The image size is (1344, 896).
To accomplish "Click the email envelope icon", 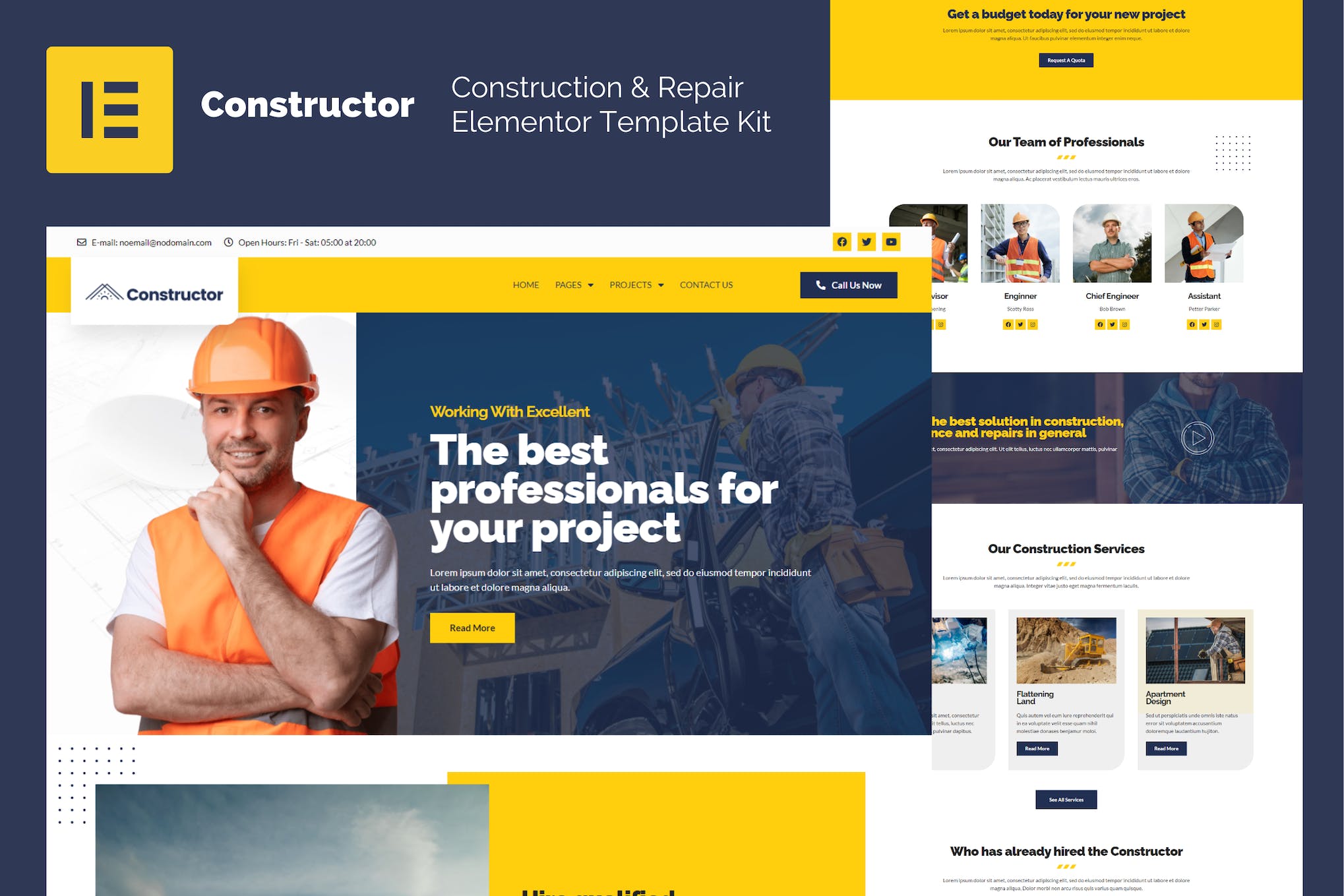I will (80, 242).
